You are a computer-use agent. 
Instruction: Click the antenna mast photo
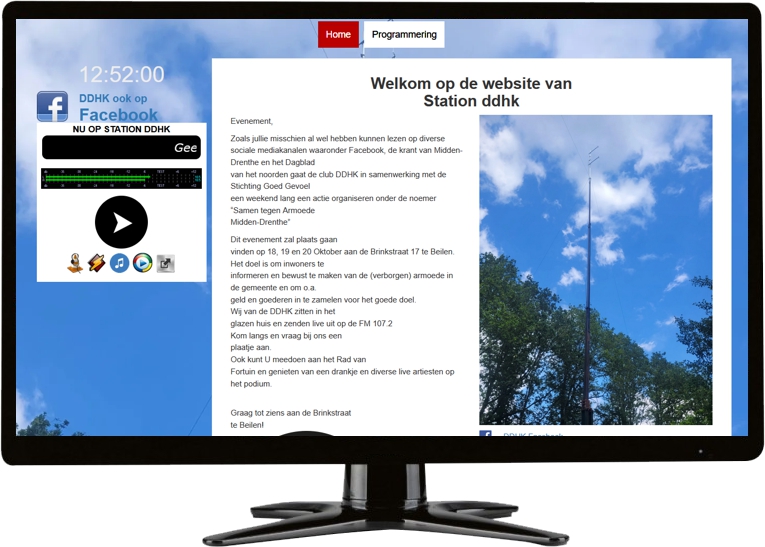coord(596,270)
